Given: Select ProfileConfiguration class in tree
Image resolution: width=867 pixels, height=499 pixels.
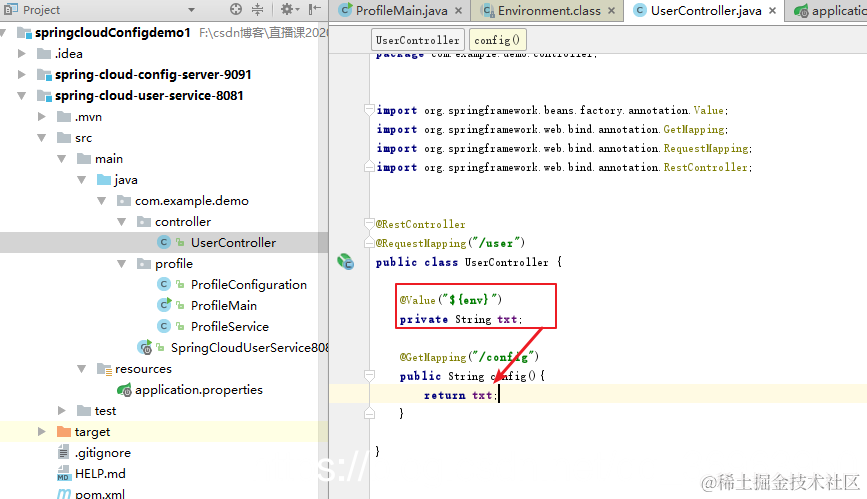Looking at the screenshot, I should tap(248, 285).
